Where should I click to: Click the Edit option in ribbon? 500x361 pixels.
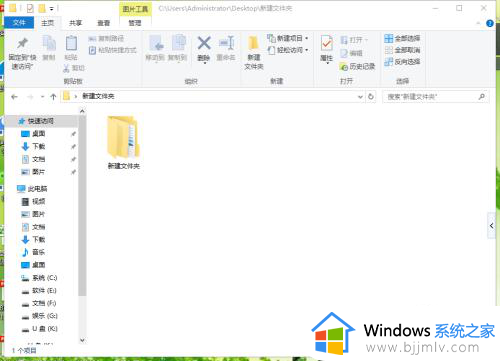[351, 53]
